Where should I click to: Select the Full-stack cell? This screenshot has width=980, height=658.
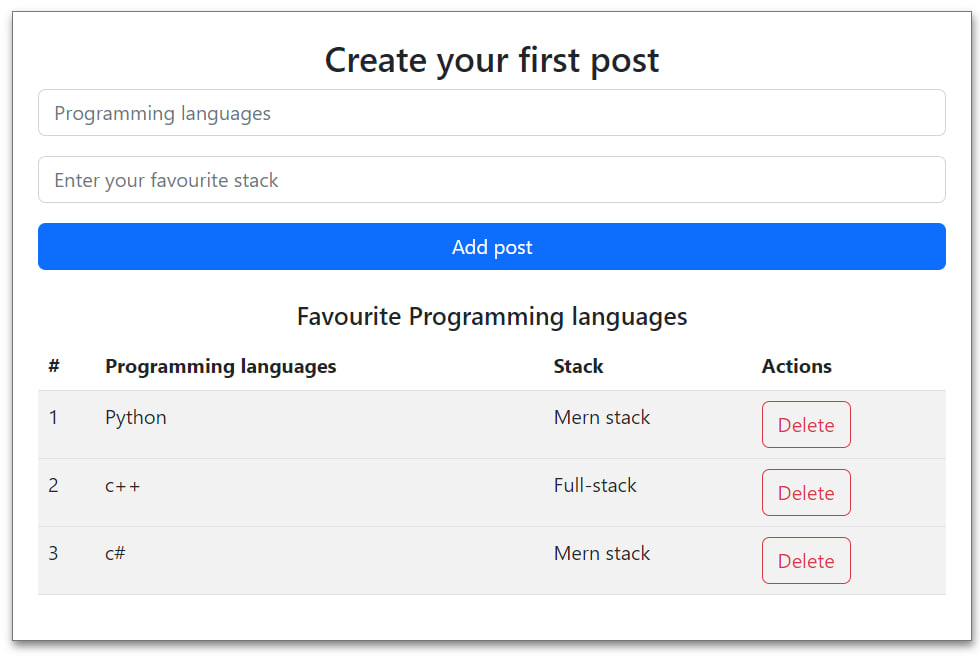tap(595, 486)
